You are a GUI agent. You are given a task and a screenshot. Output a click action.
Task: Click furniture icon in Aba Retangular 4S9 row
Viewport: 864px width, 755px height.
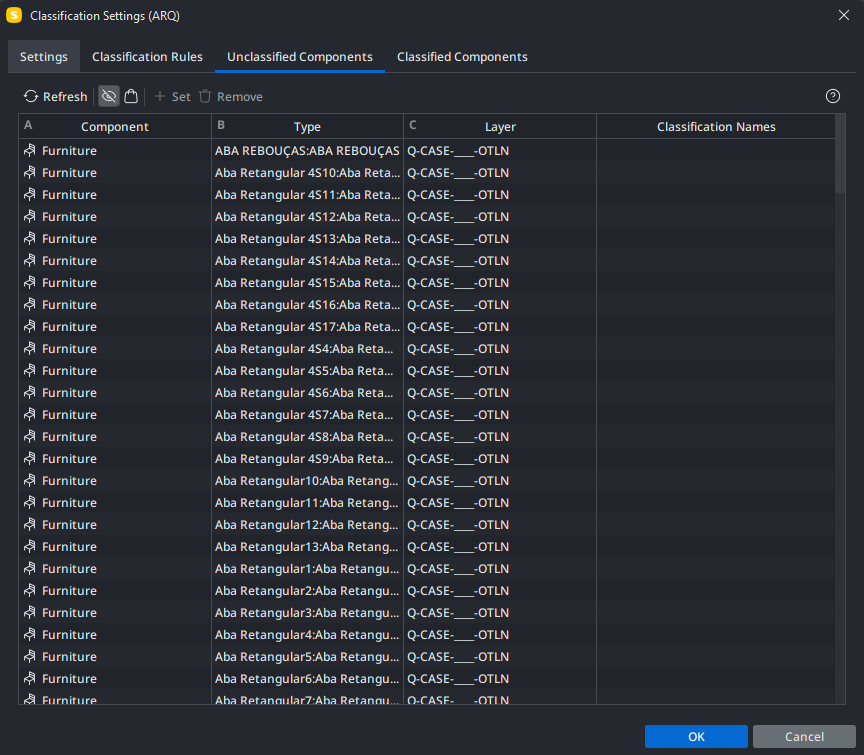pos(30,459)
